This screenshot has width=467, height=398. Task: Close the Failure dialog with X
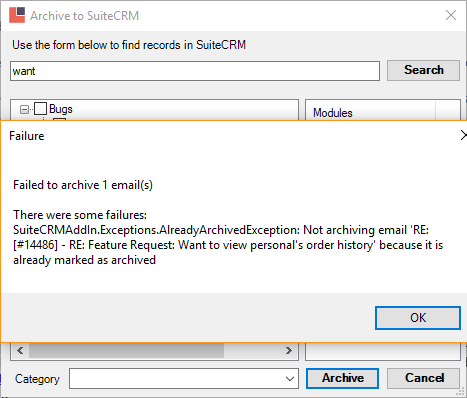[x=464, y=135]
